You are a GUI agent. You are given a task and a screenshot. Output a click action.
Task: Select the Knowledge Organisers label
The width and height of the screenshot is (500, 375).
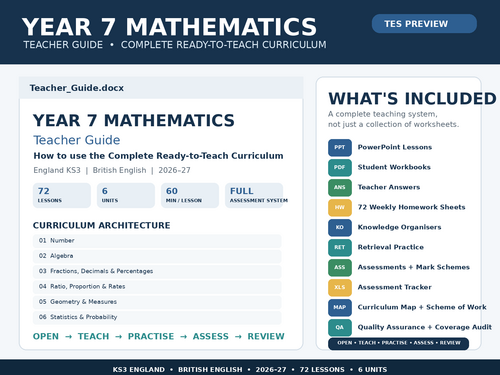click(399, 227)
